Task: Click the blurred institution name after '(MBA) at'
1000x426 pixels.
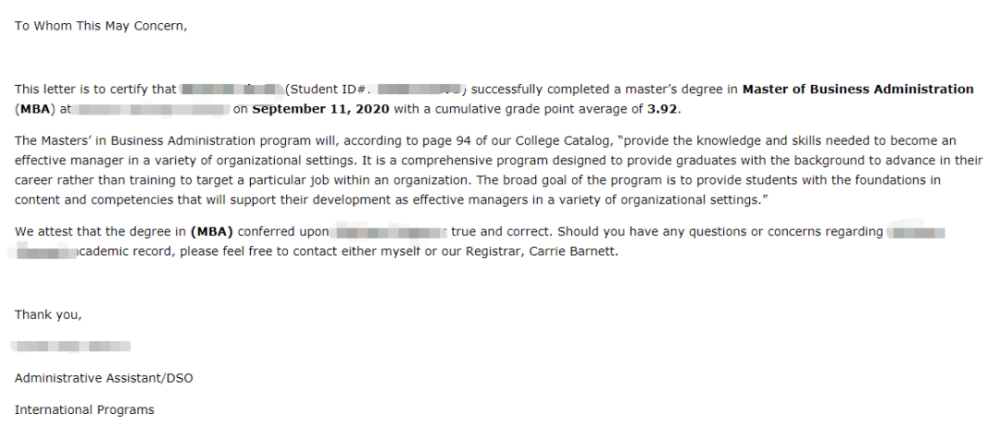Action: coord(152,109)
